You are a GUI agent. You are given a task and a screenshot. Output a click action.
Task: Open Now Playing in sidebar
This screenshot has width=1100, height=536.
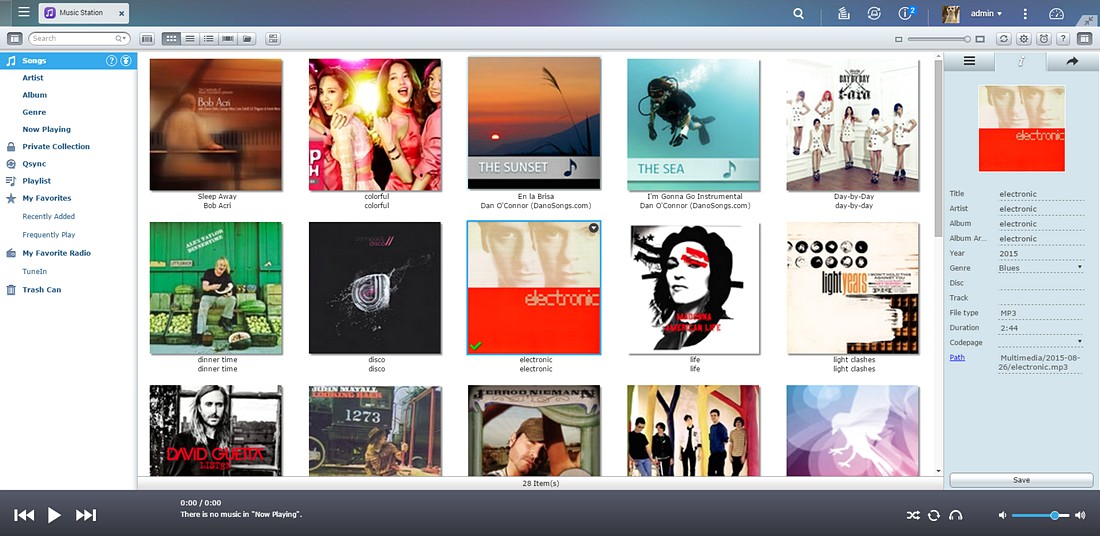coord(46,129)
